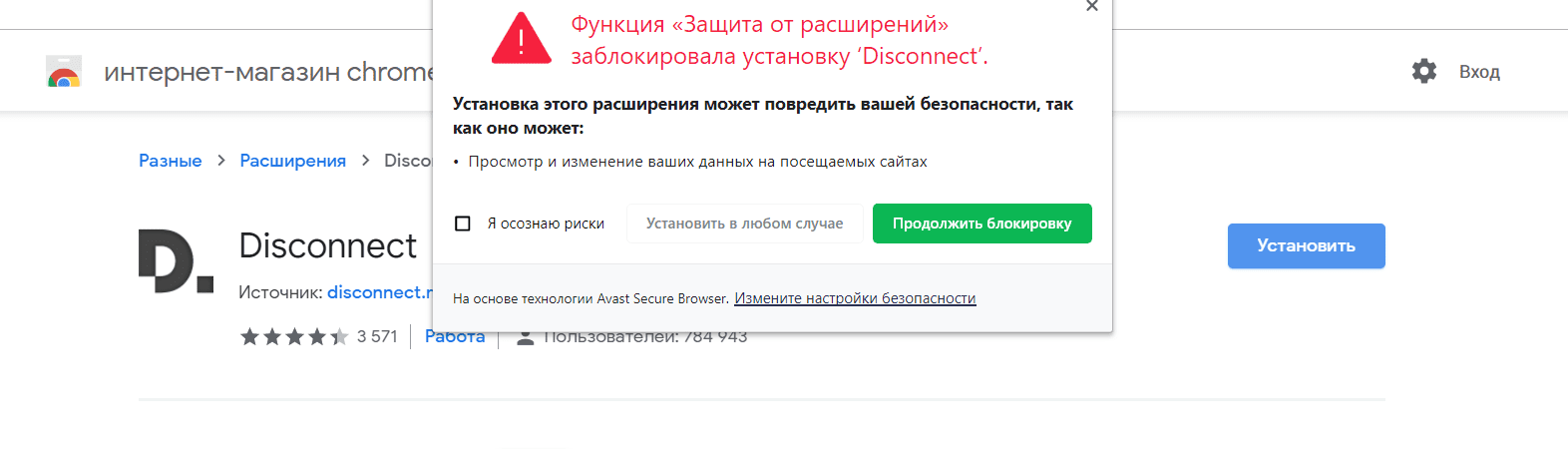The image size is (1568, 449).
Task: Click the red warning triangle icon
Action: (521, 40)
